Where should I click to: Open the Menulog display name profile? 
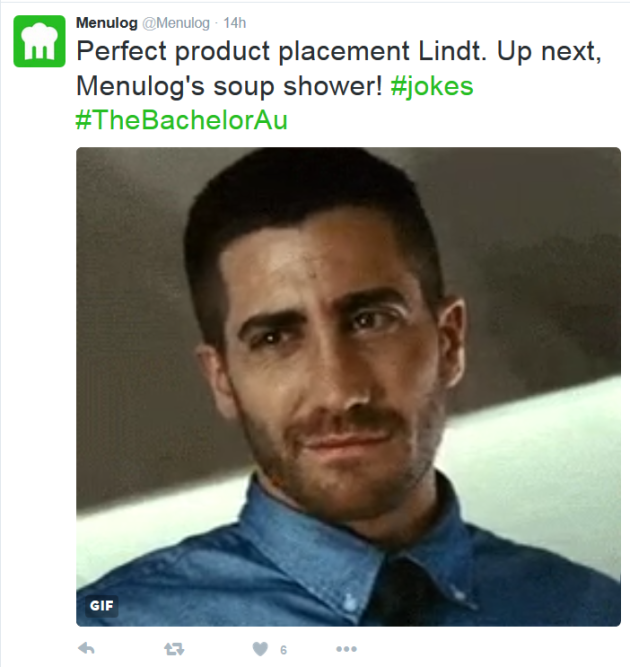click(106, 23)
